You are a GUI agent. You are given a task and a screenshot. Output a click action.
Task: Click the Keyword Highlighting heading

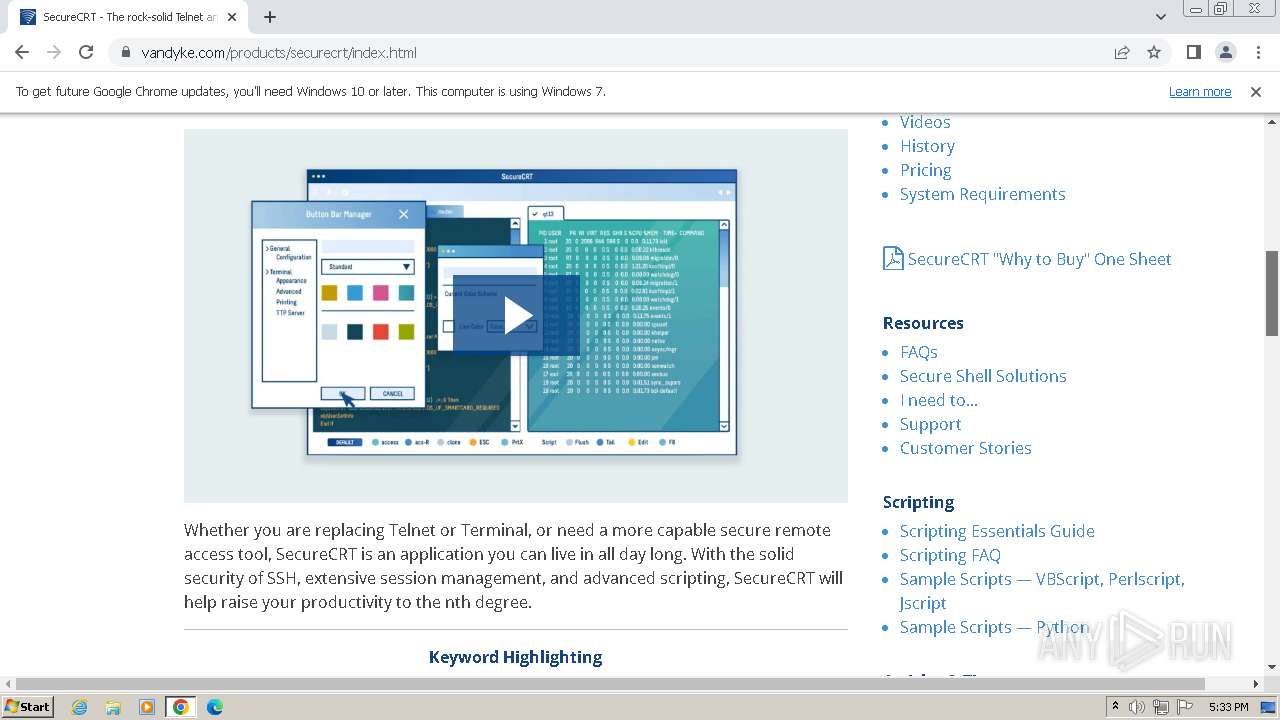tap(515, 657)
